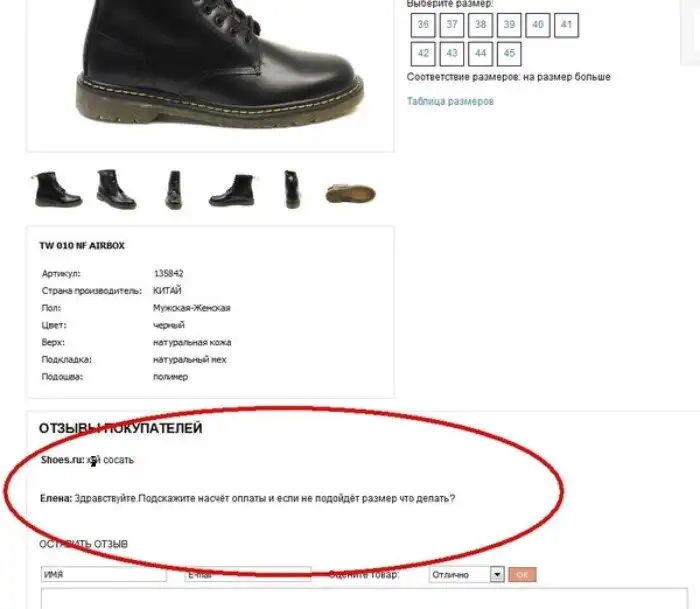
Task: Select shoe size 38
Action: click(x=480, y=25)
